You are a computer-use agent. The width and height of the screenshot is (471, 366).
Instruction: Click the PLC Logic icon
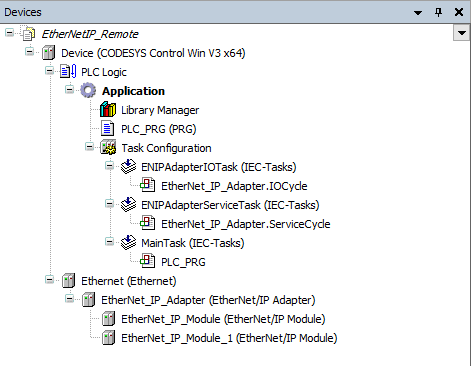pyautogui.click(x=68, y=72)
